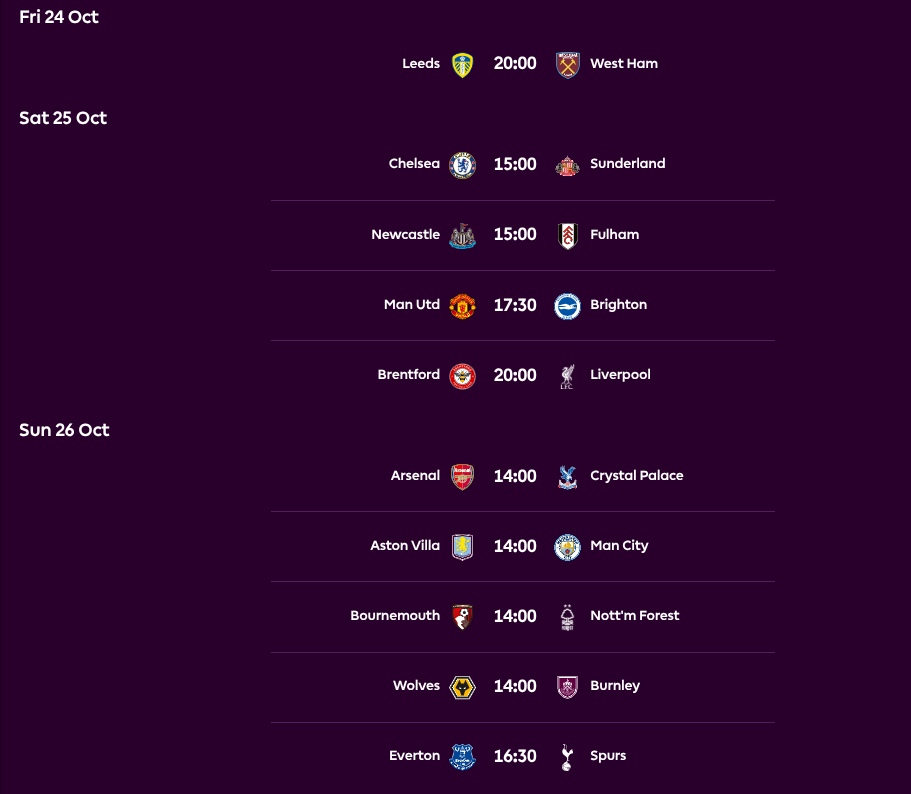The image size is (911, 794).
Task: Select the Brighton club crest
Action: pos(568,305)
